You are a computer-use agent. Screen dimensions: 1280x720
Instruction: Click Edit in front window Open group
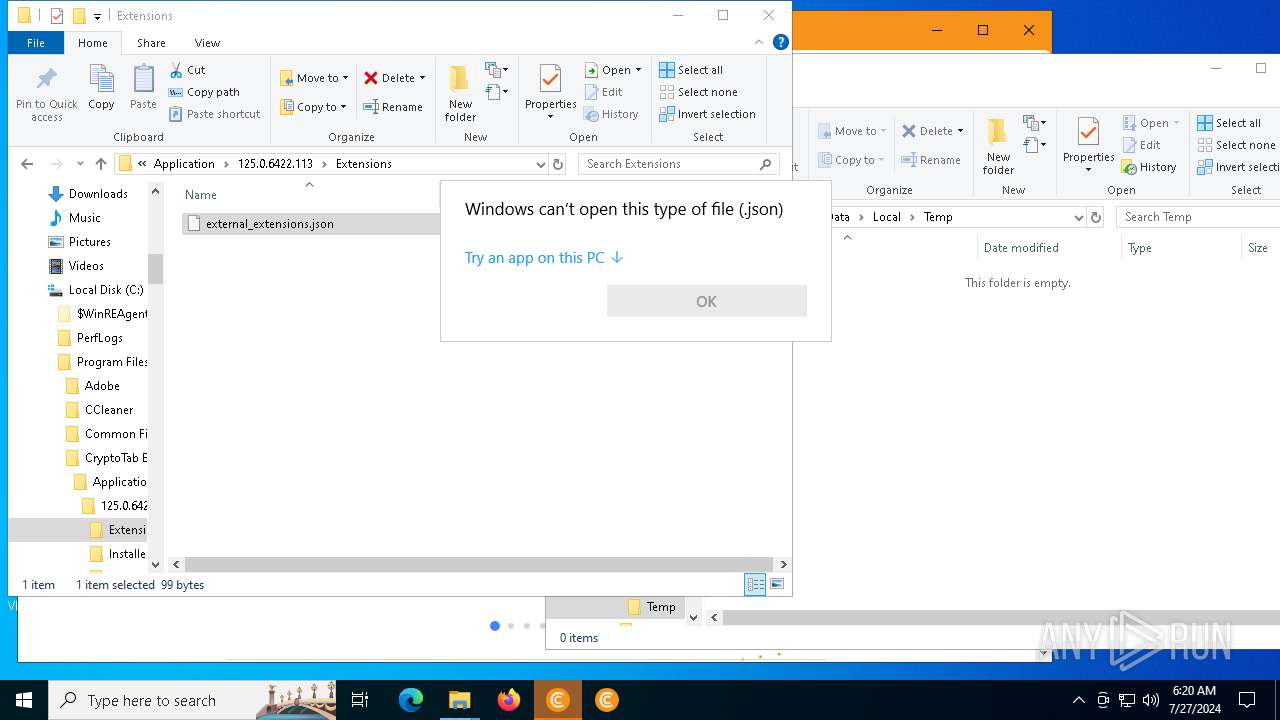click(x=603, y=92)
